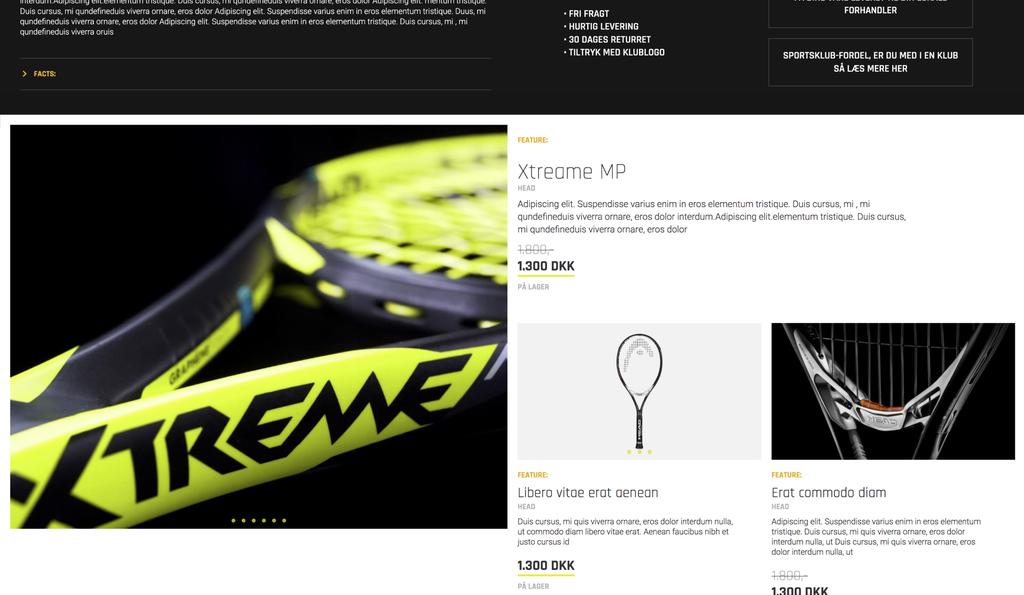Open Libero vitae erat aenean product
1024x595 pixels.
point(588,492)
